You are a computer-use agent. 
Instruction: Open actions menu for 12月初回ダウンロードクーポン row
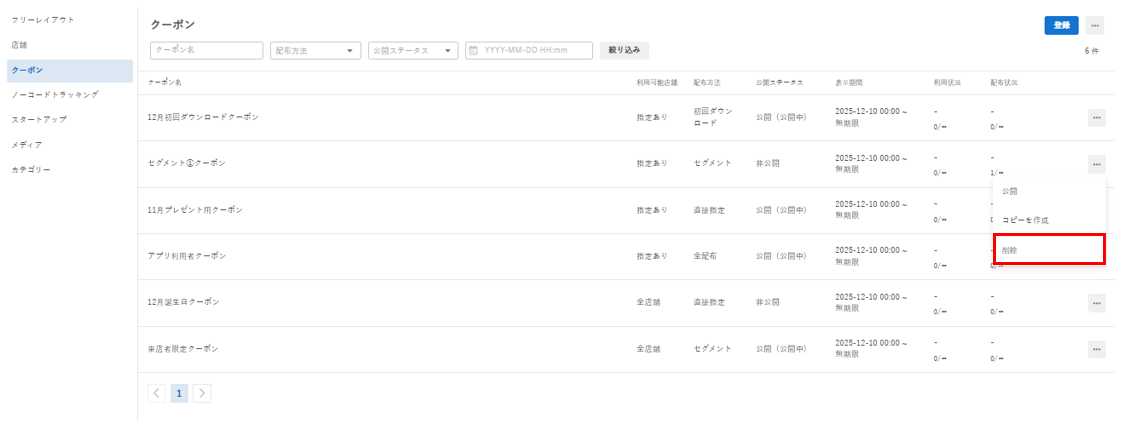pos(1096,117)
